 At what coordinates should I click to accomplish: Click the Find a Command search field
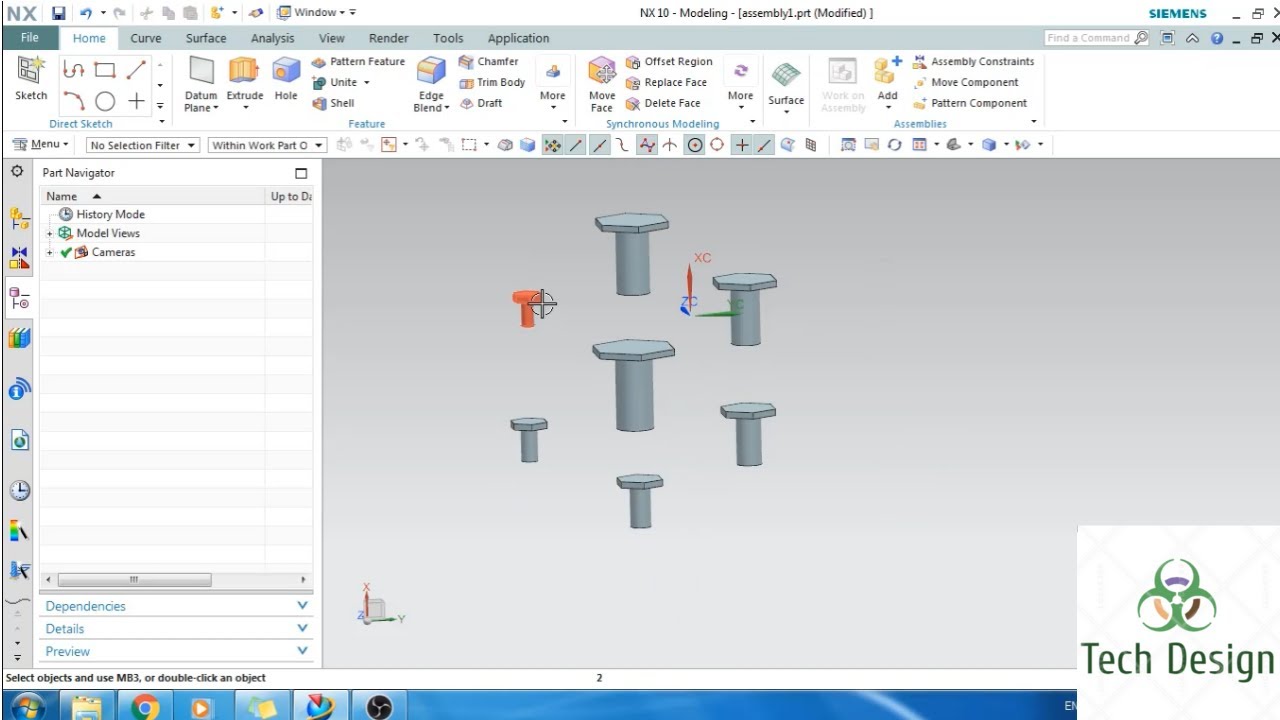1087,38
